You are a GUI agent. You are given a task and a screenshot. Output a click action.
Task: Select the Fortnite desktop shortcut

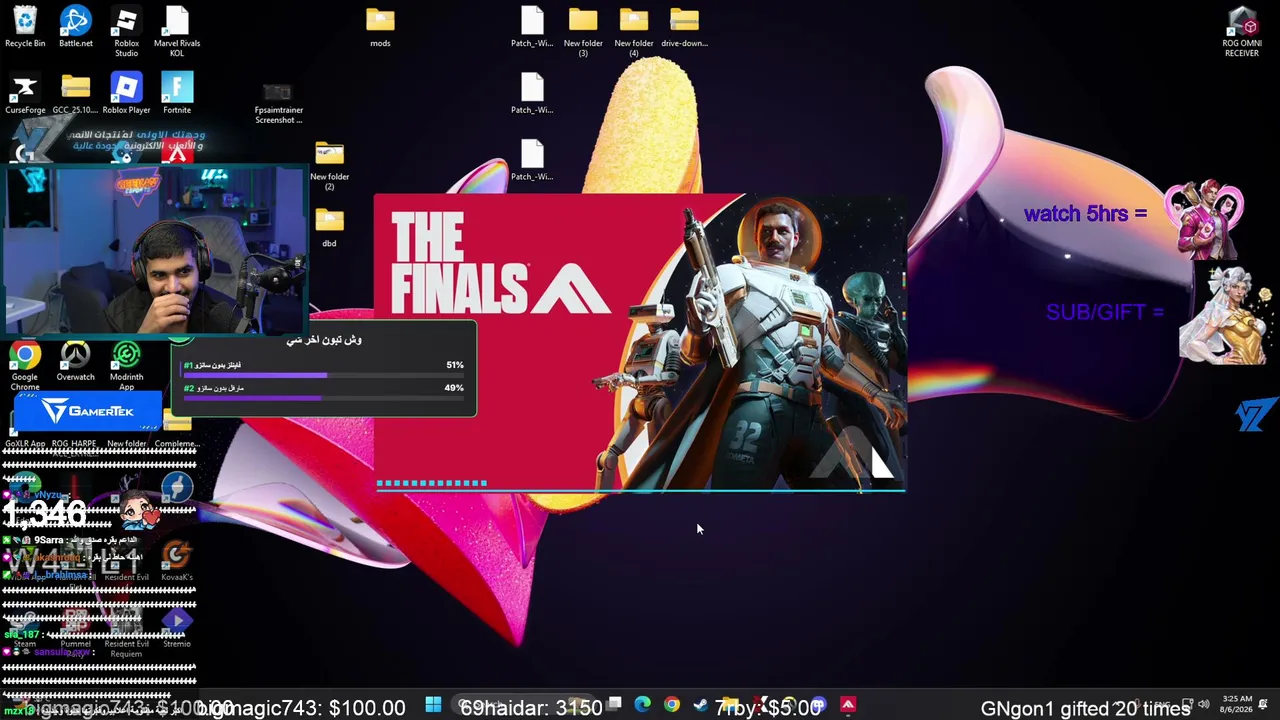(177, 94)
